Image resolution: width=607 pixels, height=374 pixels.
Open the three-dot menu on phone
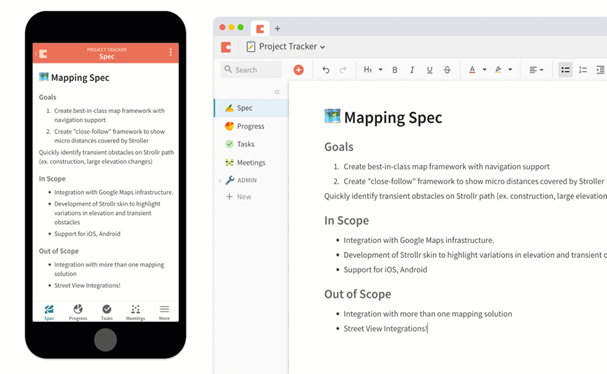[x=170, y=52]
